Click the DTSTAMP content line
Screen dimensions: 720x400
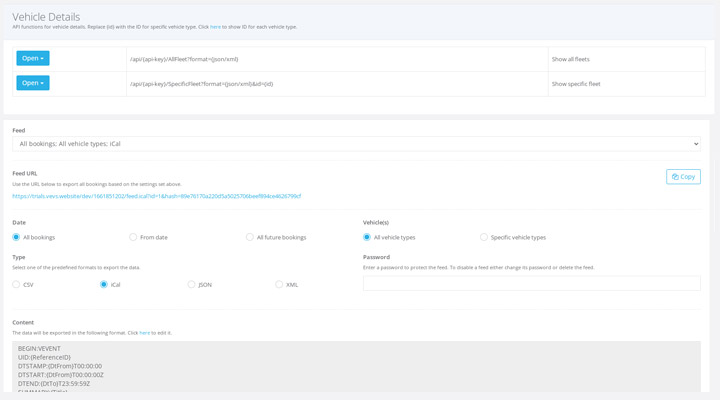pyautogui.click(x=60, y=366)
